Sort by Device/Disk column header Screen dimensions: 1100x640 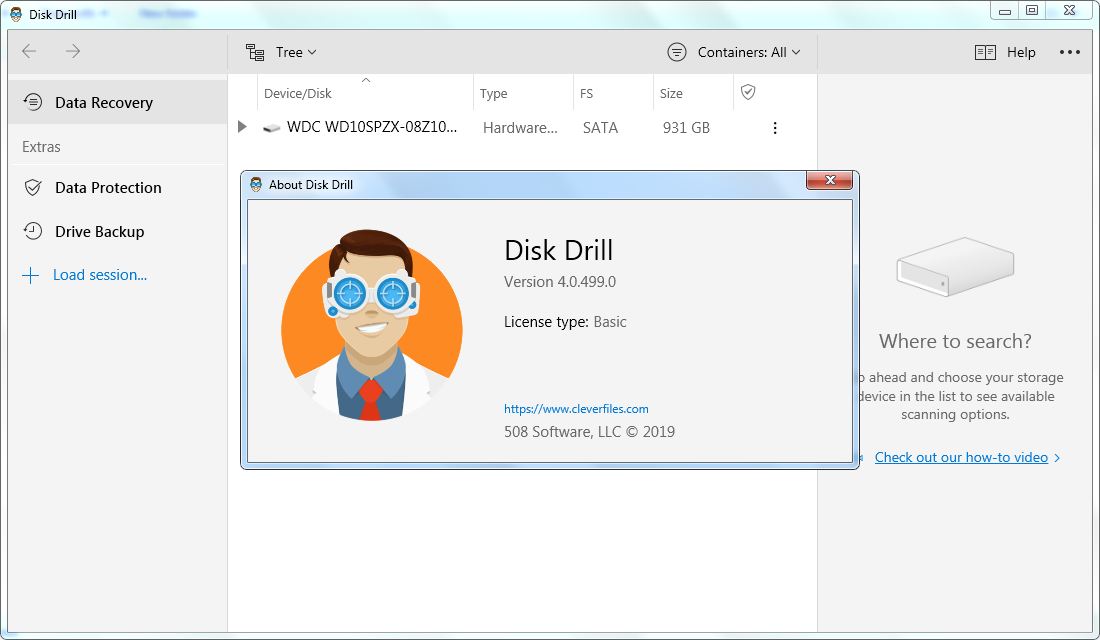point(298,93)
